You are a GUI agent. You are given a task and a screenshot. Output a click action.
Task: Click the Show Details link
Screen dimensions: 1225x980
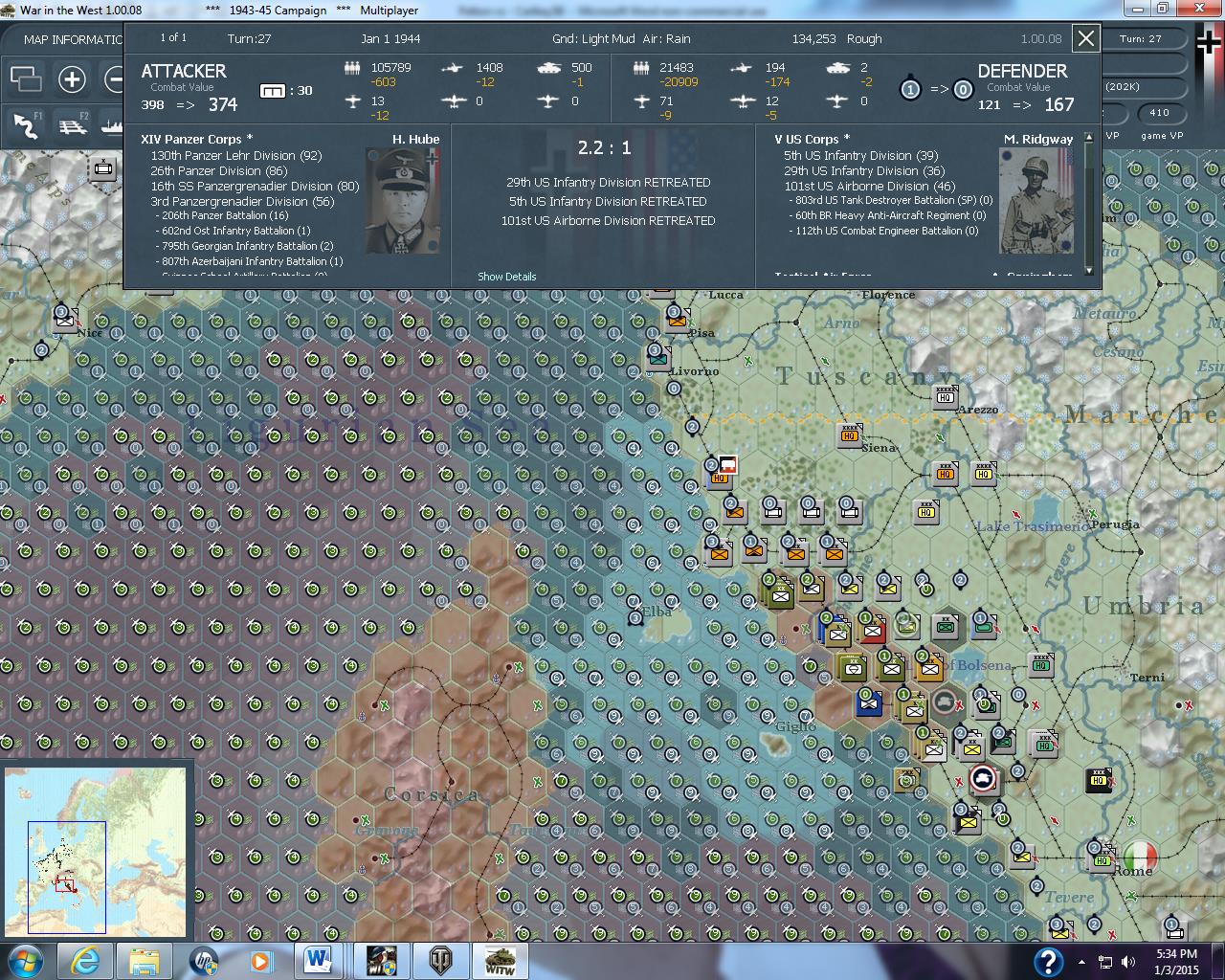pos(507,277)
